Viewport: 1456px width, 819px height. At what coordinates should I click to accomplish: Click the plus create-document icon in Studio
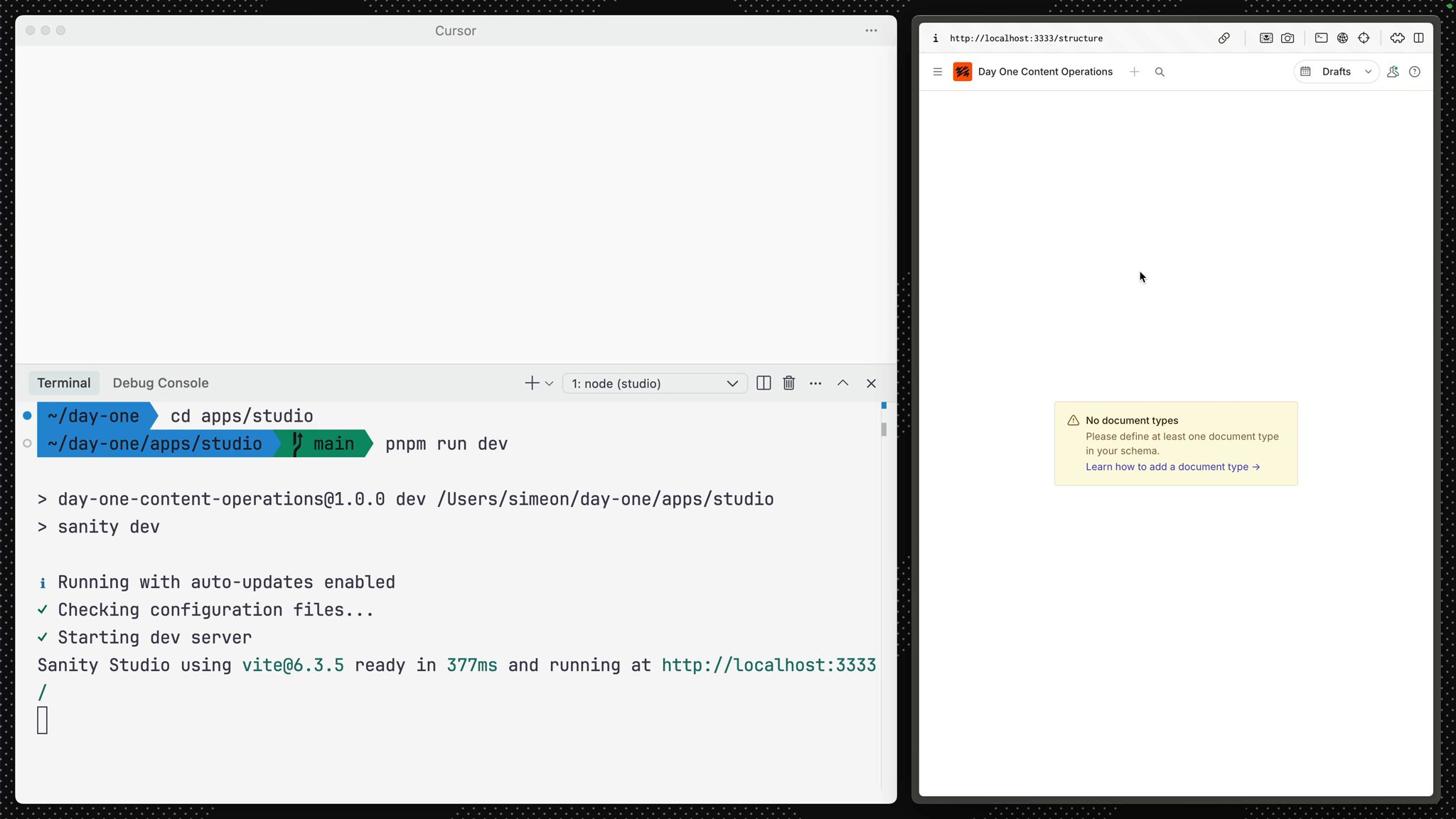pyautogui.click(x=1135, y=72)
